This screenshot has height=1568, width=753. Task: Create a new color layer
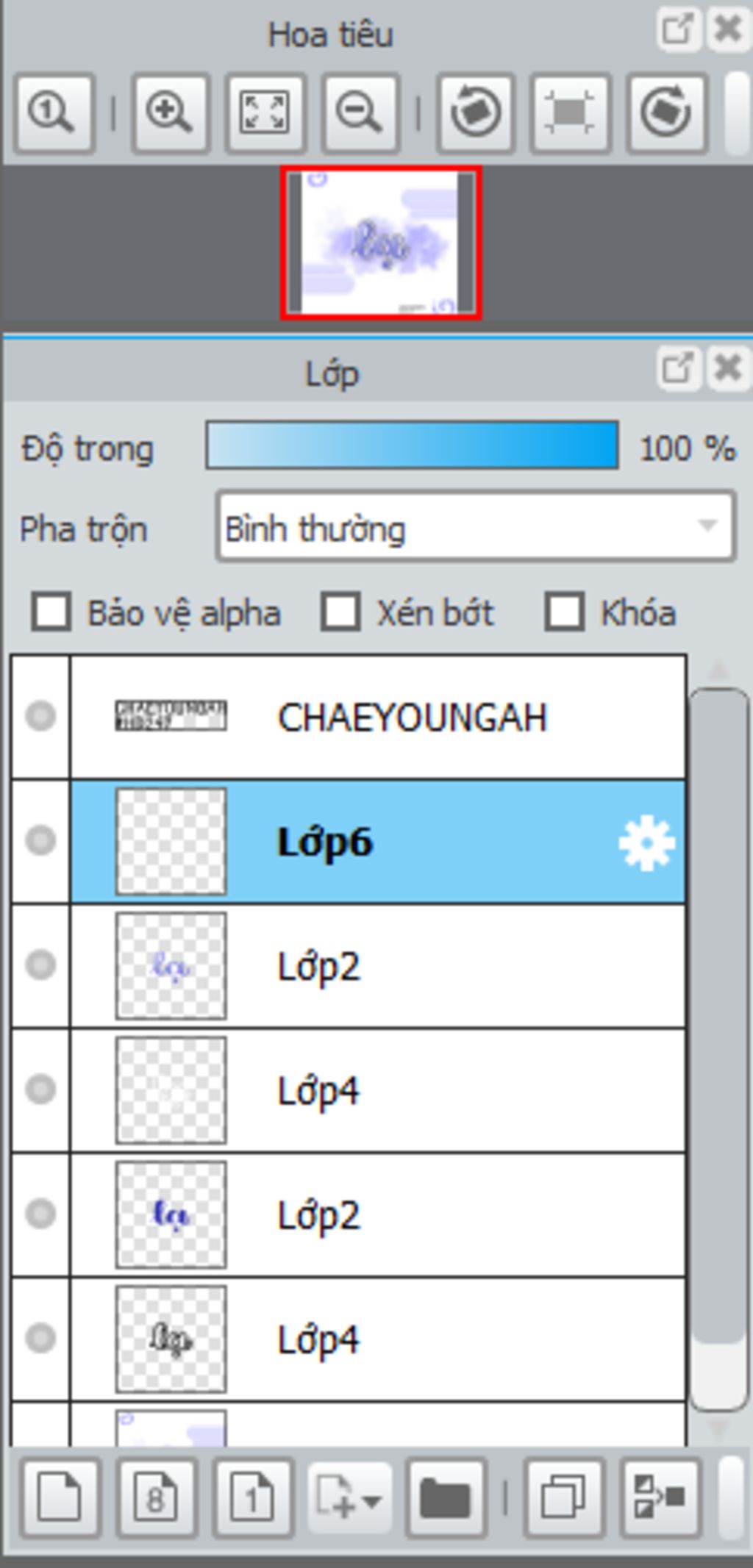click(x=60, y=1497)
